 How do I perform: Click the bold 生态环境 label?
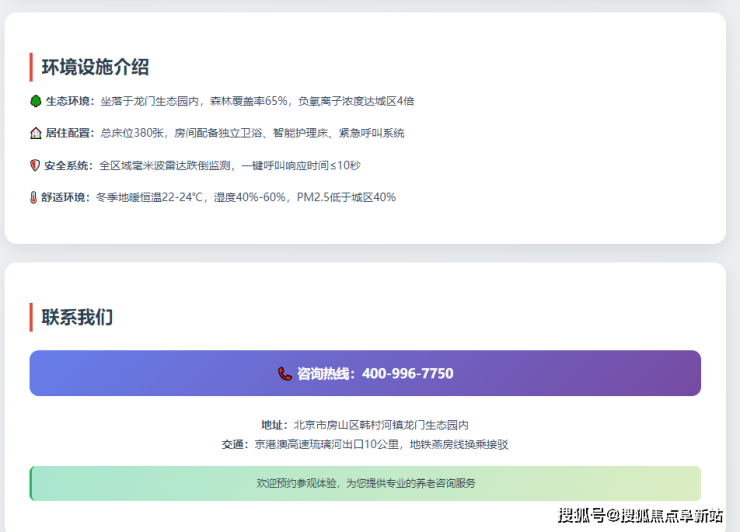click(70, 101)
